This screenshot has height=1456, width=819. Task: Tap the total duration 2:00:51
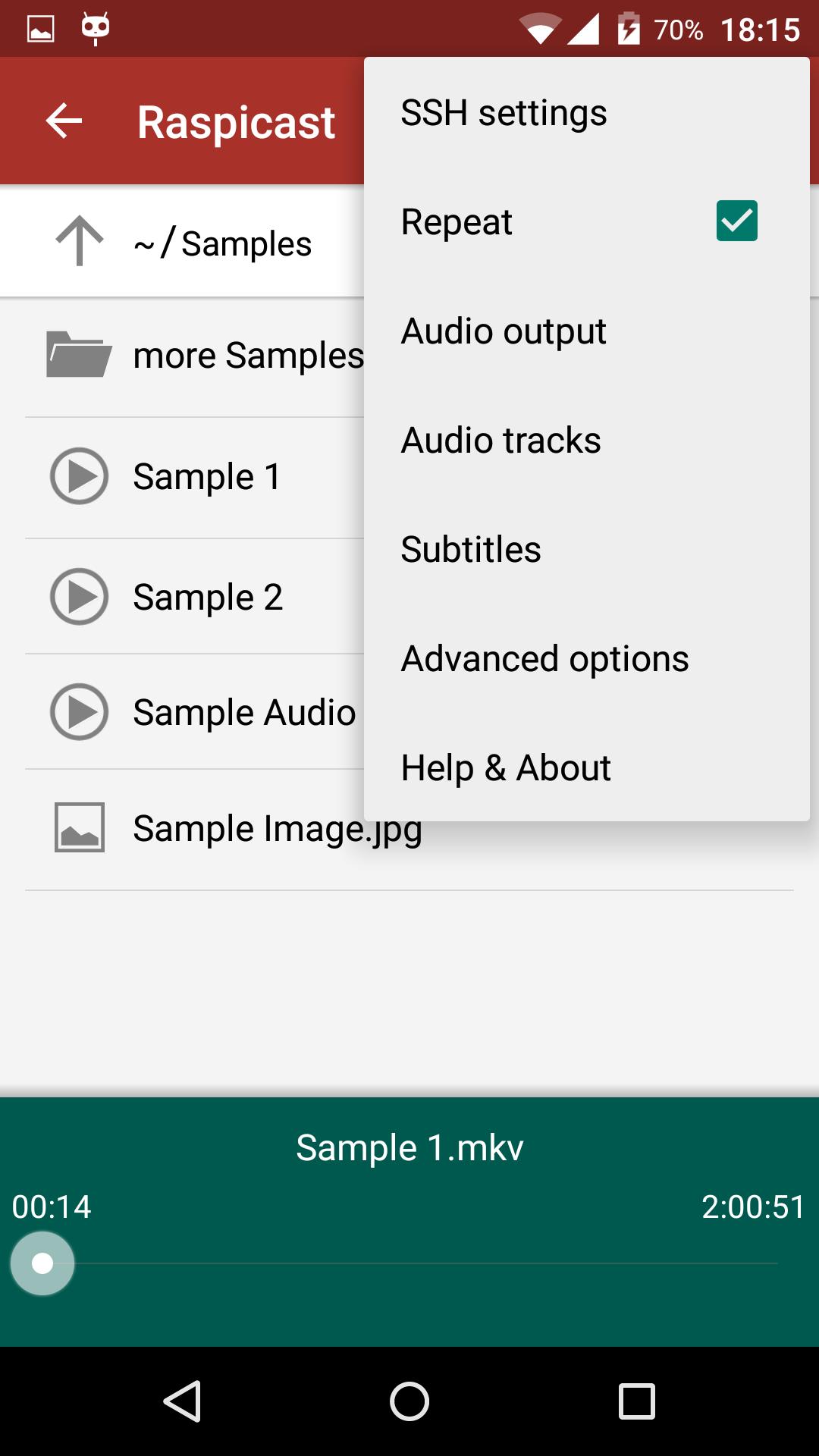(753, 1207)
